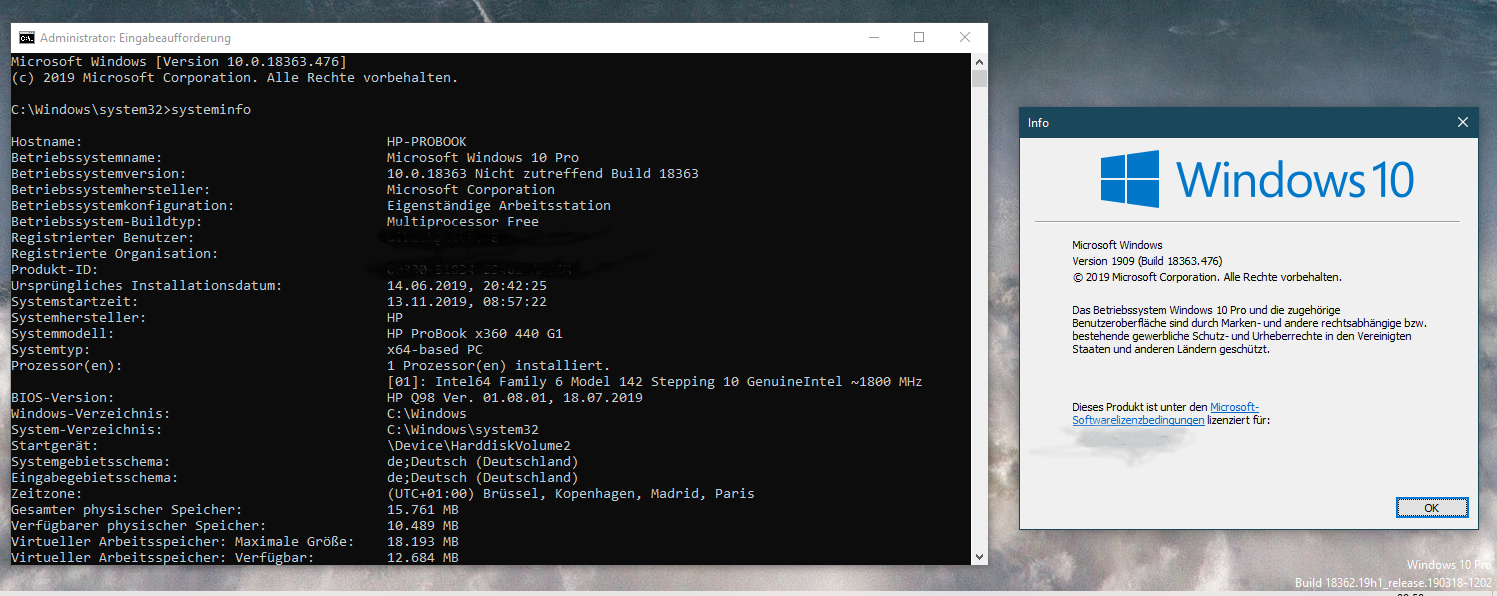Click "10.0.18363 Nicht zutreffend Build 18363"

pos(543,174)
